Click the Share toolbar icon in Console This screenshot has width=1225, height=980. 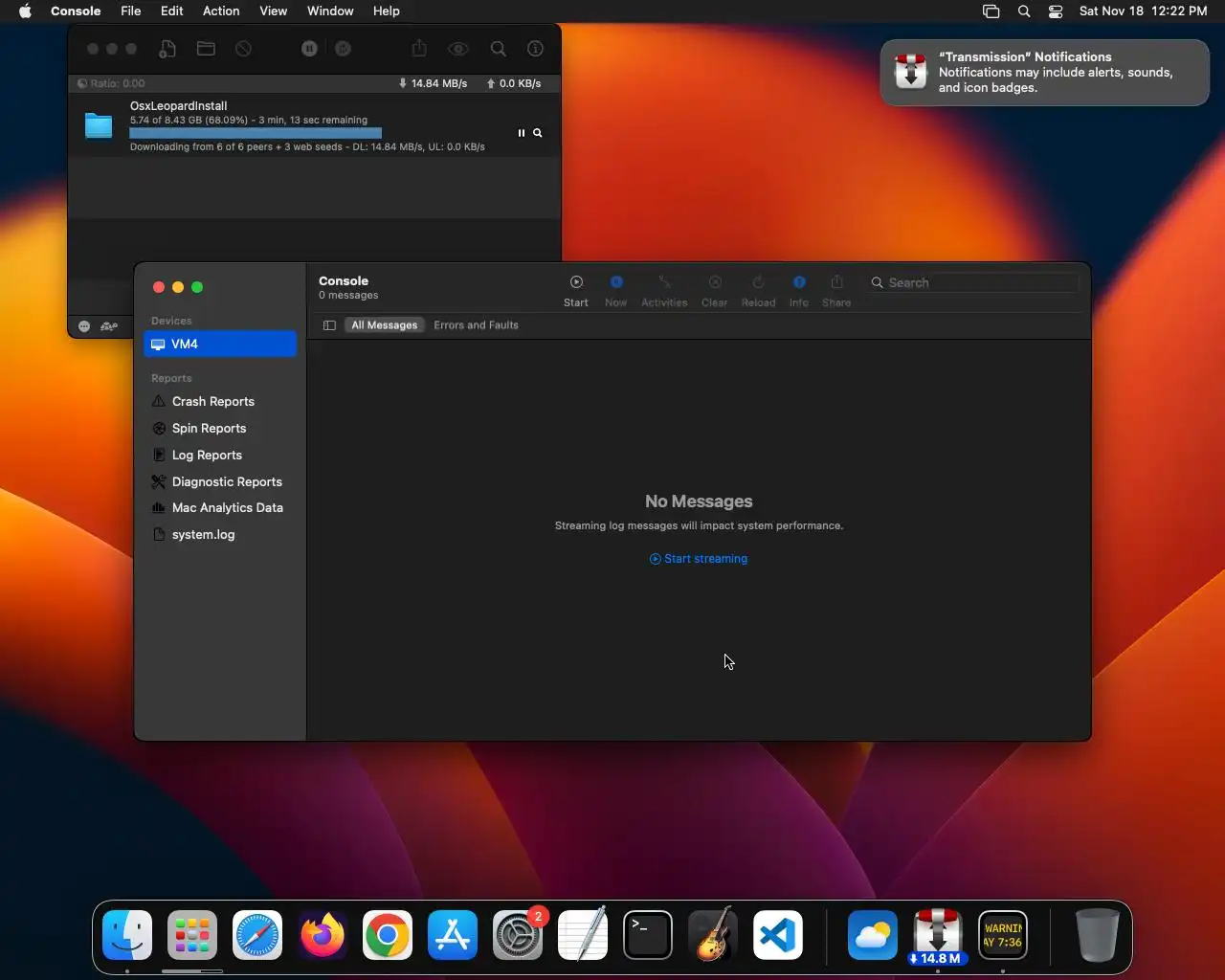click(836, 282)
